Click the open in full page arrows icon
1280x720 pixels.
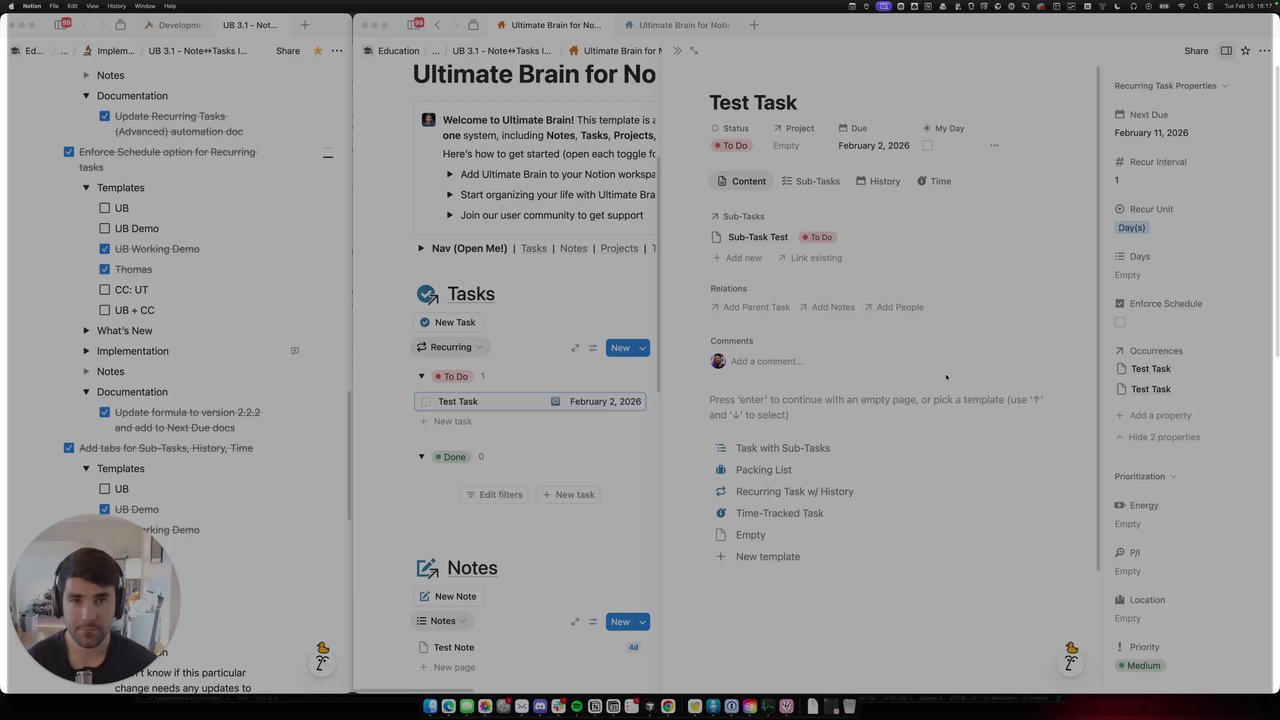[694, 51]
